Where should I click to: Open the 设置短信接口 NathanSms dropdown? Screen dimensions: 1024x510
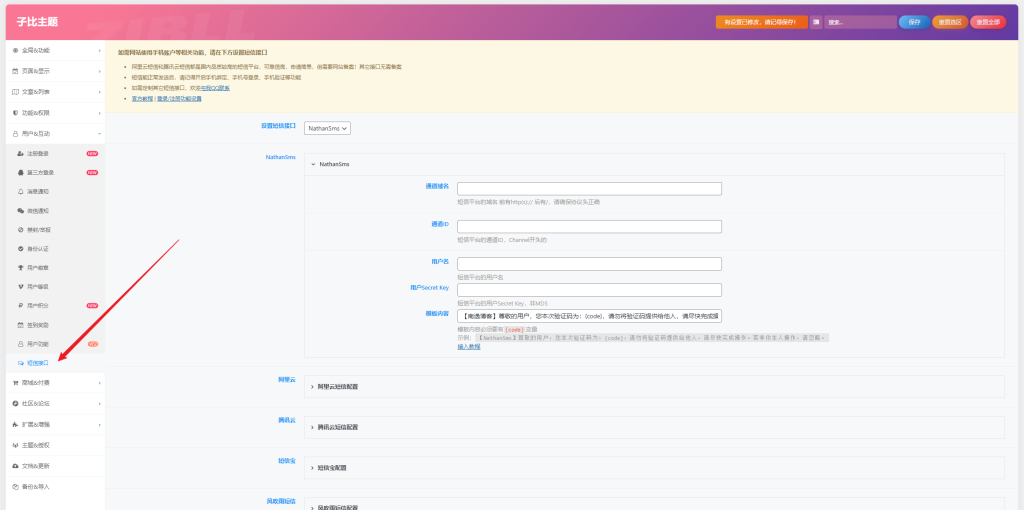point(328,129)
